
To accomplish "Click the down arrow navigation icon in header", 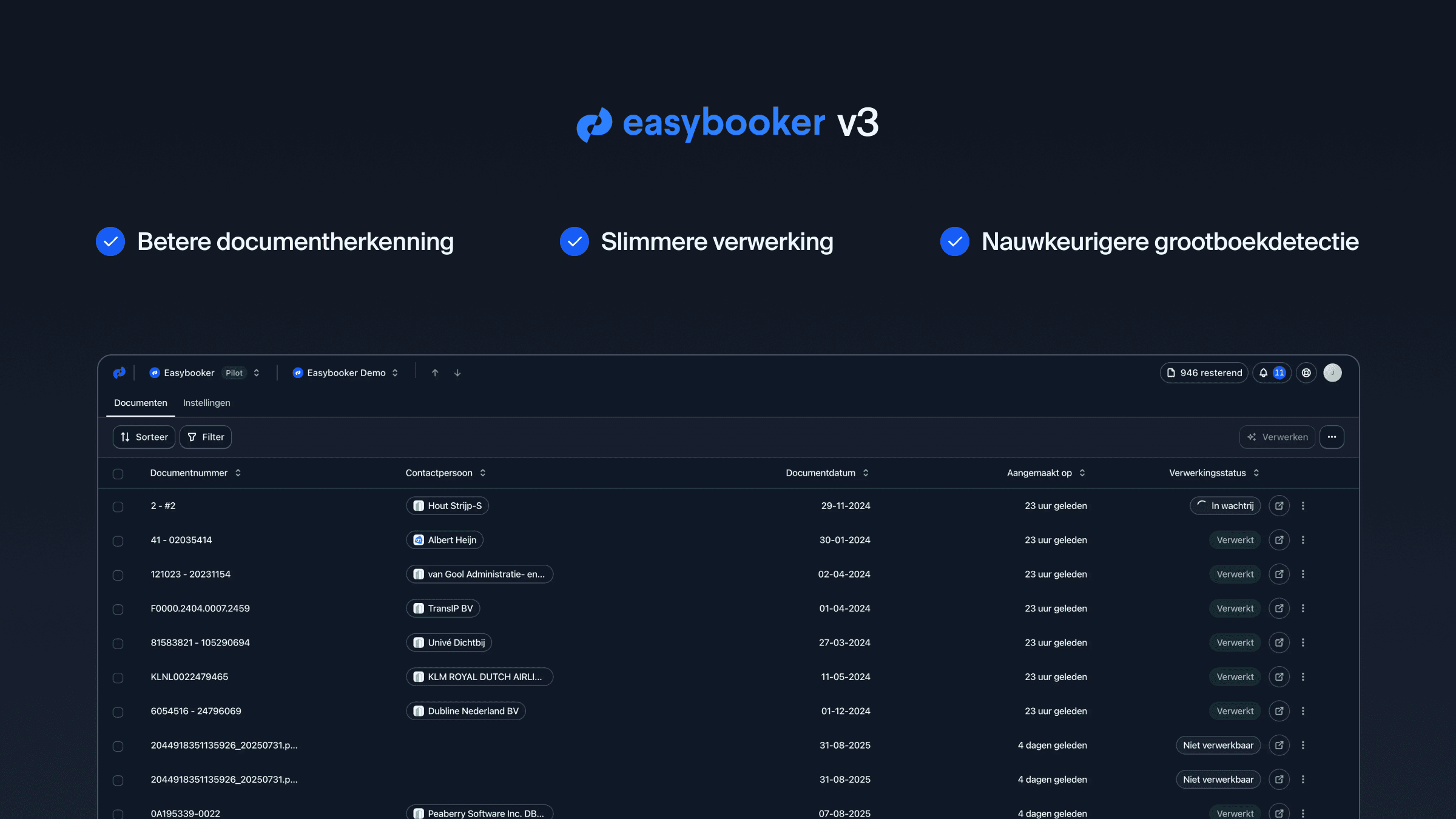I will point(457,372).
